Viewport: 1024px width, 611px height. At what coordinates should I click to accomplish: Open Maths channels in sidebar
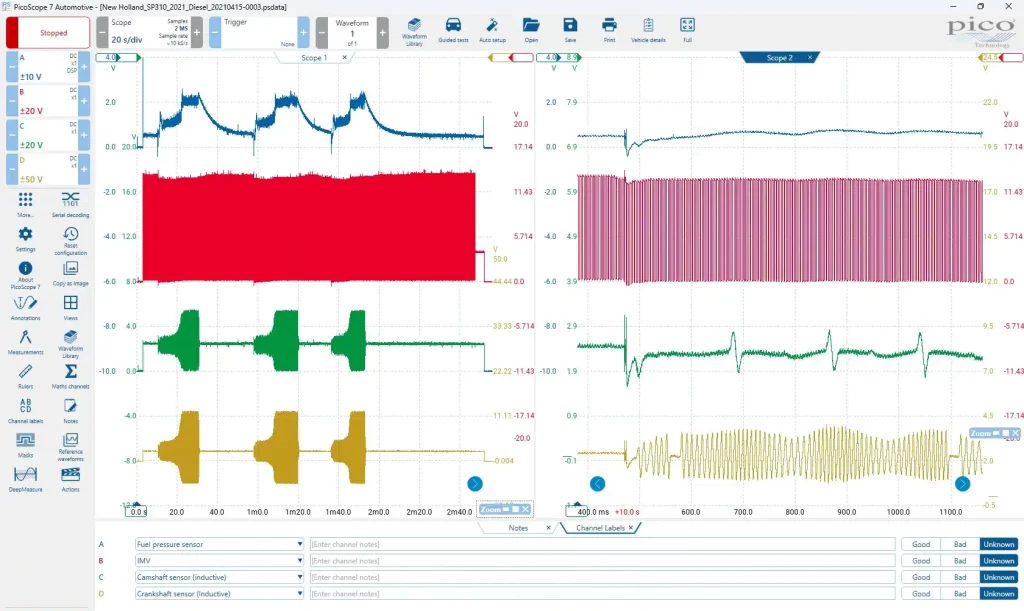coord(71,375)
